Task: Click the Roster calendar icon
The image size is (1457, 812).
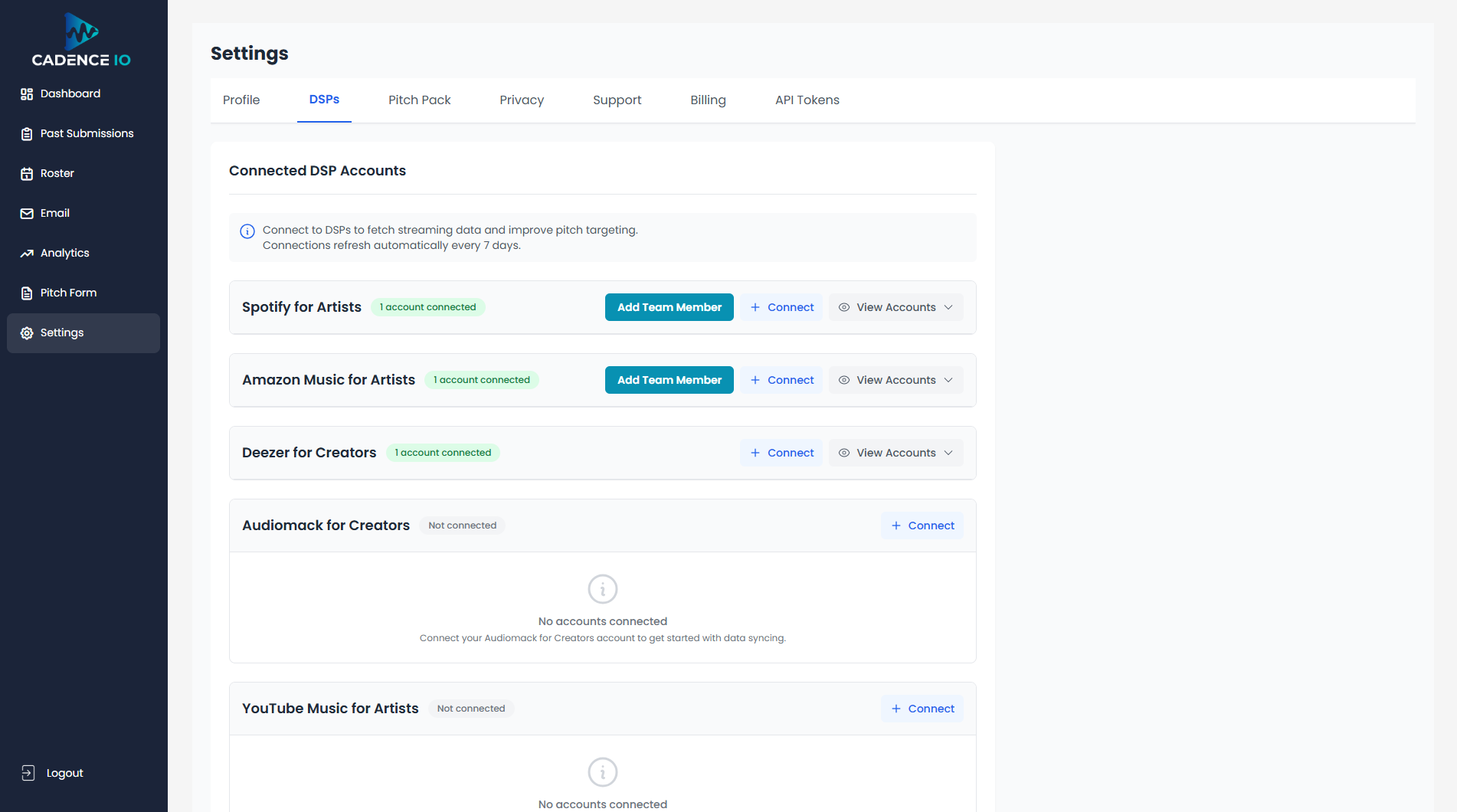Action: (x=27, y=174)
